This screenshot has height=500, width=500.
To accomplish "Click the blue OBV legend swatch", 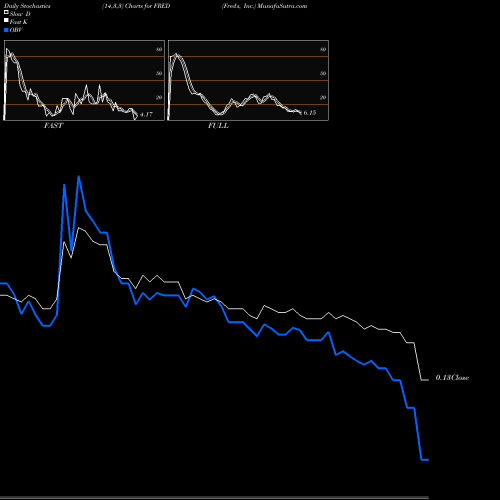I will point(6,30).
